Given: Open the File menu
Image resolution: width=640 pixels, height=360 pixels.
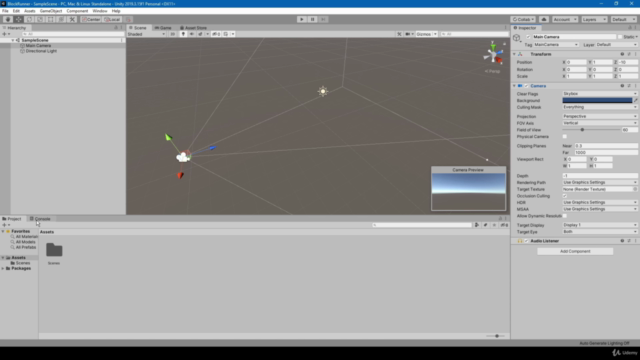Looking at the screenshot, I should 5,11.
